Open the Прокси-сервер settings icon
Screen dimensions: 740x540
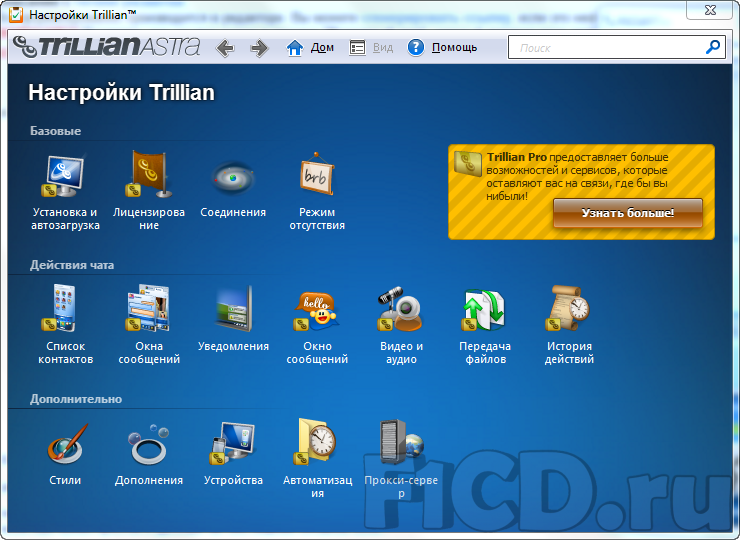(x=402, y=441)
